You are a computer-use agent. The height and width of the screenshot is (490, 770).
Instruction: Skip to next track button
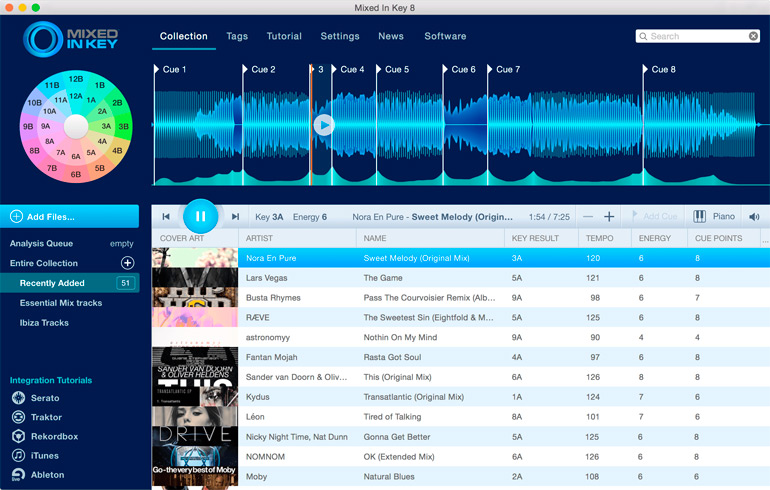pos(235,217)
